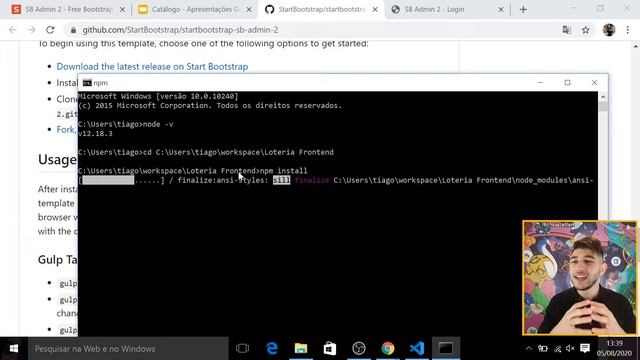This screenshot has width=640, height=360.
Task: Check the battery status tray icon
Action: tap(543, 349)
